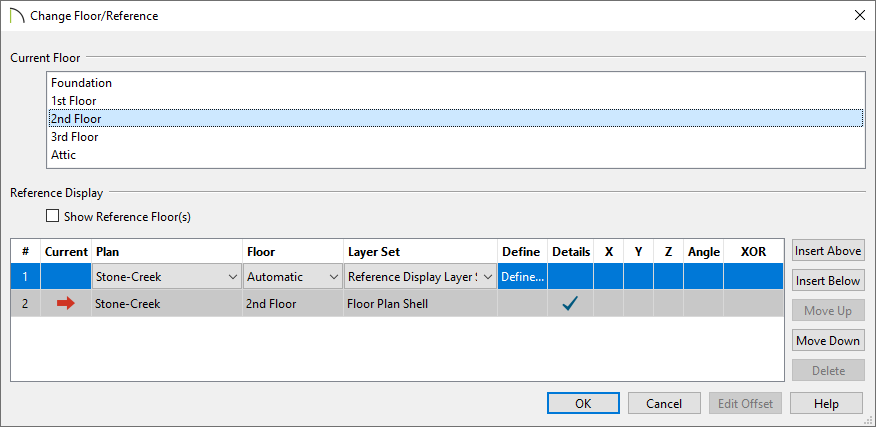Click the red current-row arrow icon
Screen dimensions: 876x427
[66, 303]
